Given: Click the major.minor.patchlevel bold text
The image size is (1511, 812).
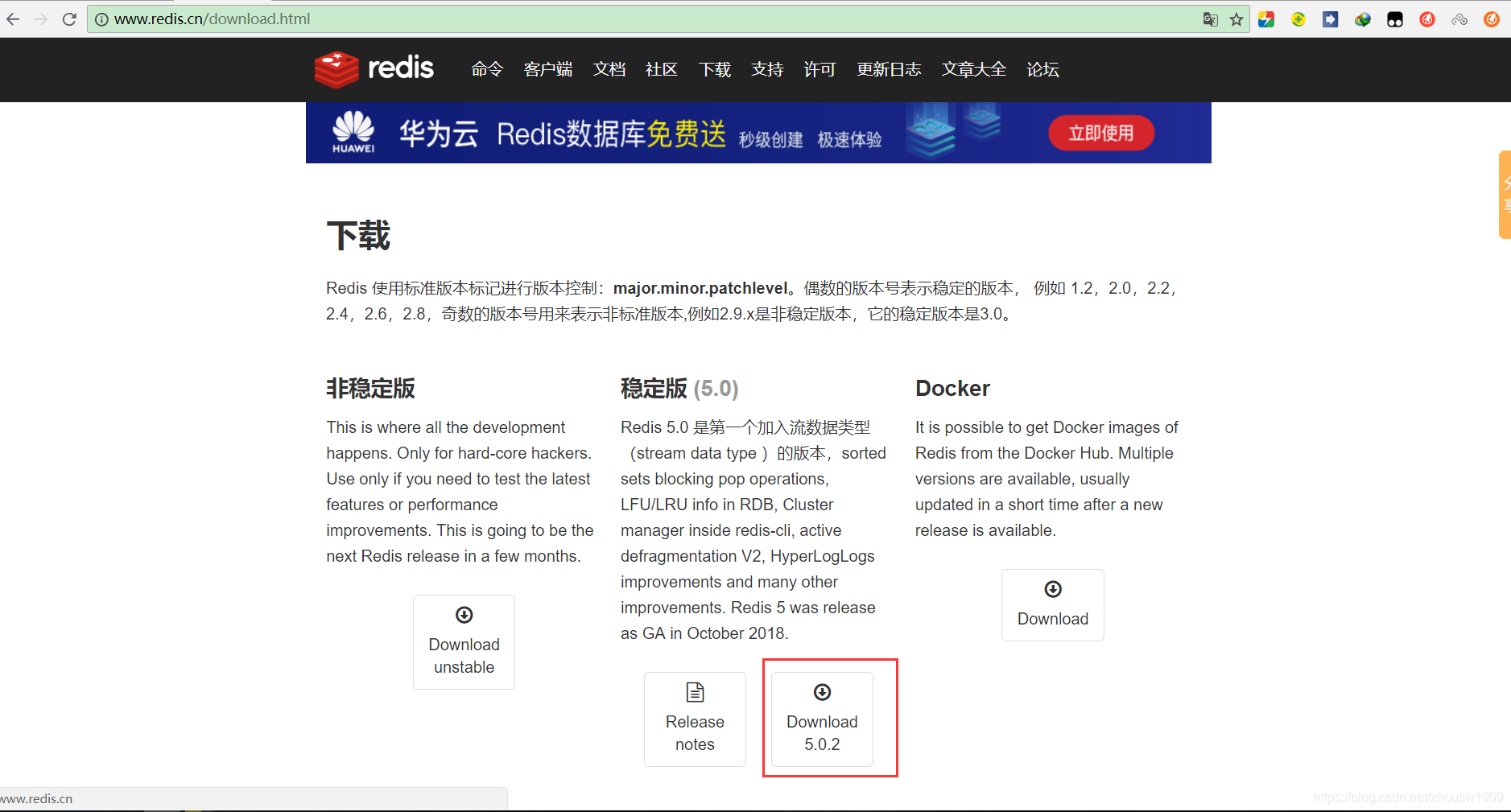Looking at the screenshot, I should [x=700, y=288].
